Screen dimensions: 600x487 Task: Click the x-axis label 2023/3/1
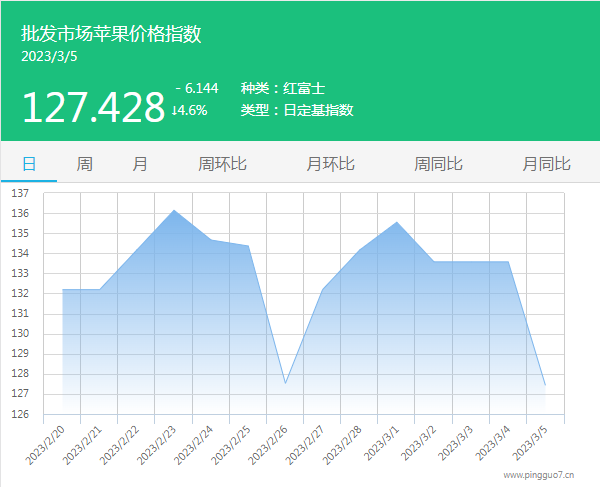pyautogui.click(x=381, y=443)
